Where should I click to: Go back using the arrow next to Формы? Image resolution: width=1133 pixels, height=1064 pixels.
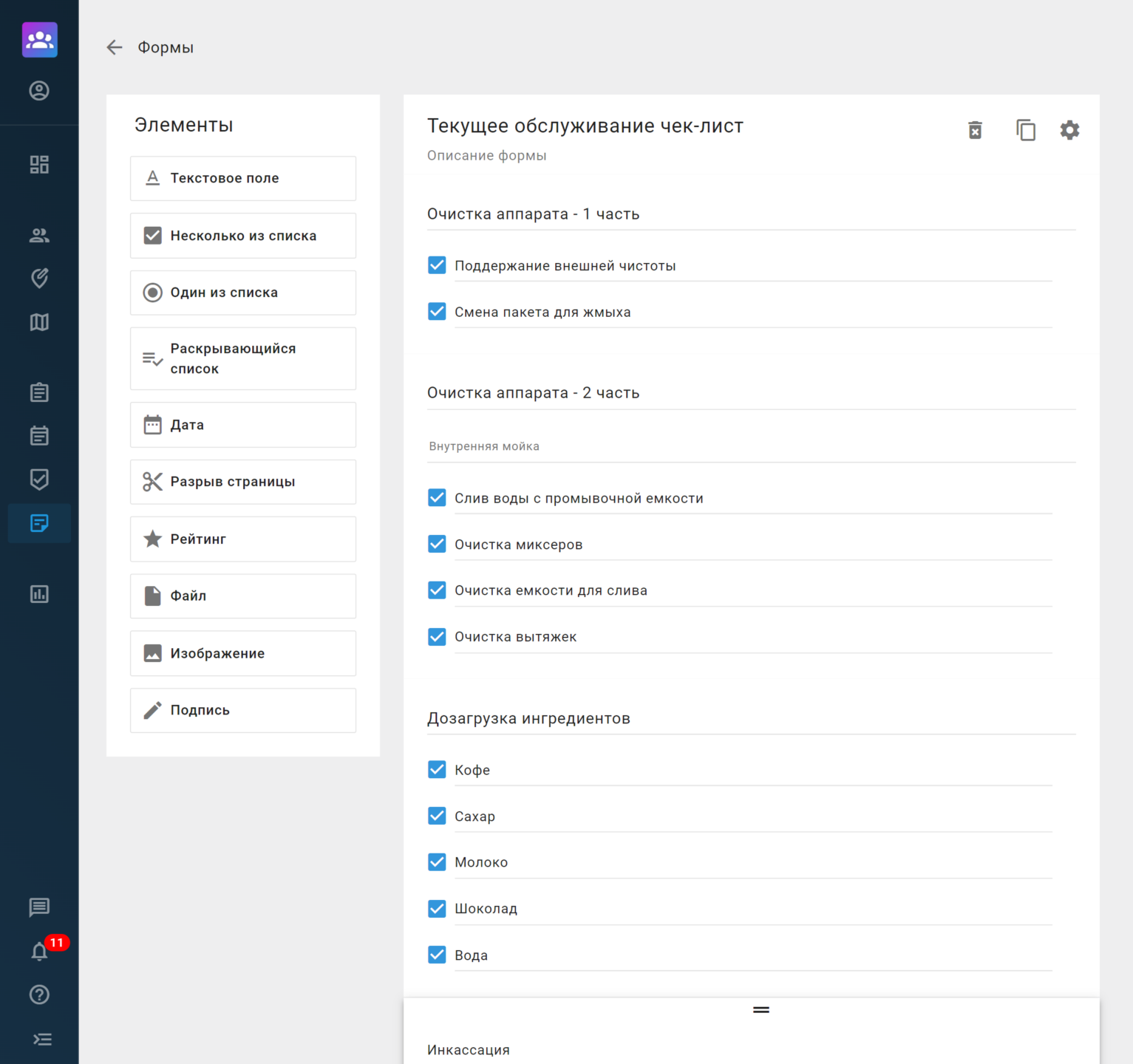click(115, 47)
